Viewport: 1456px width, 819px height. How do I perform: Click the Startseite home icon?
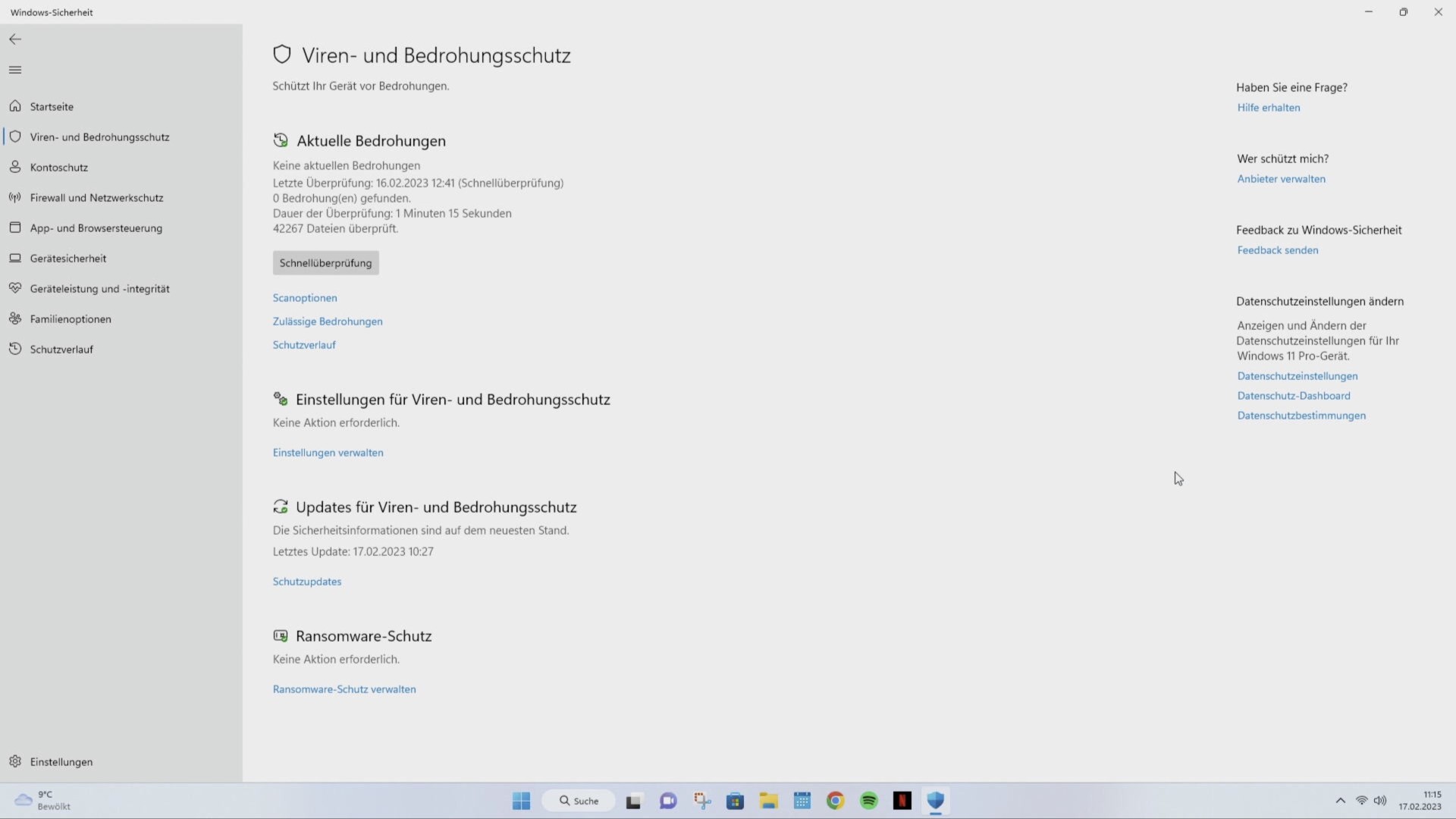[15, 106]
